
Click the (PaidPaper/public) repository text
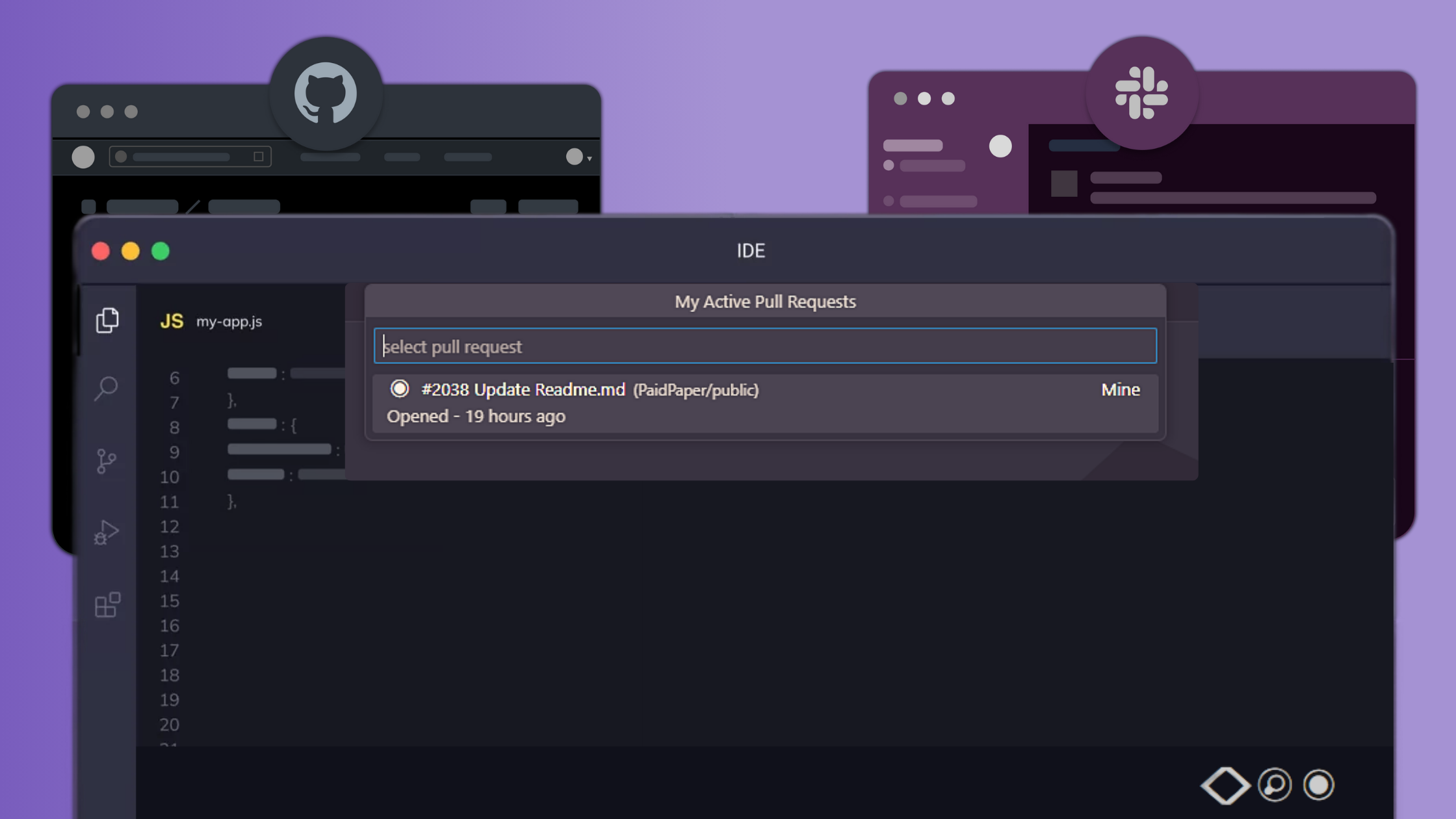[695, 390]
